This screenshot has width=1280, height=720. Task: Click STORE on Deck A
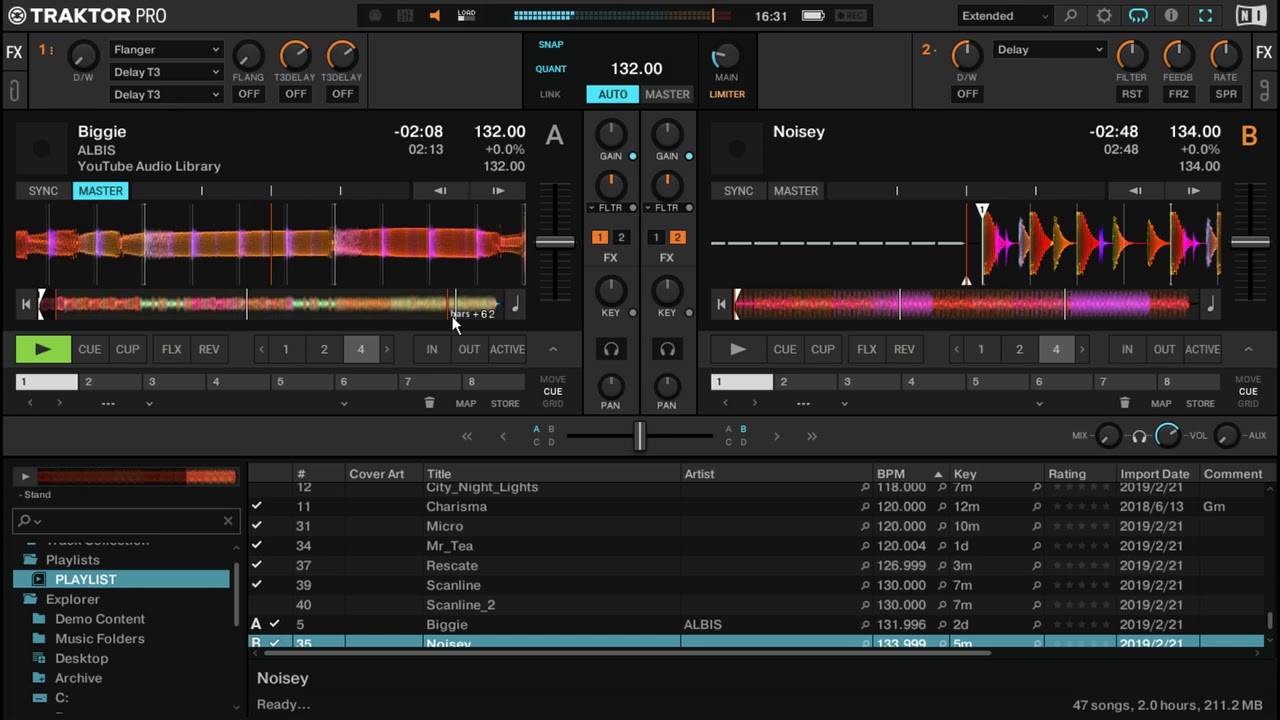[x=505, y=404]
